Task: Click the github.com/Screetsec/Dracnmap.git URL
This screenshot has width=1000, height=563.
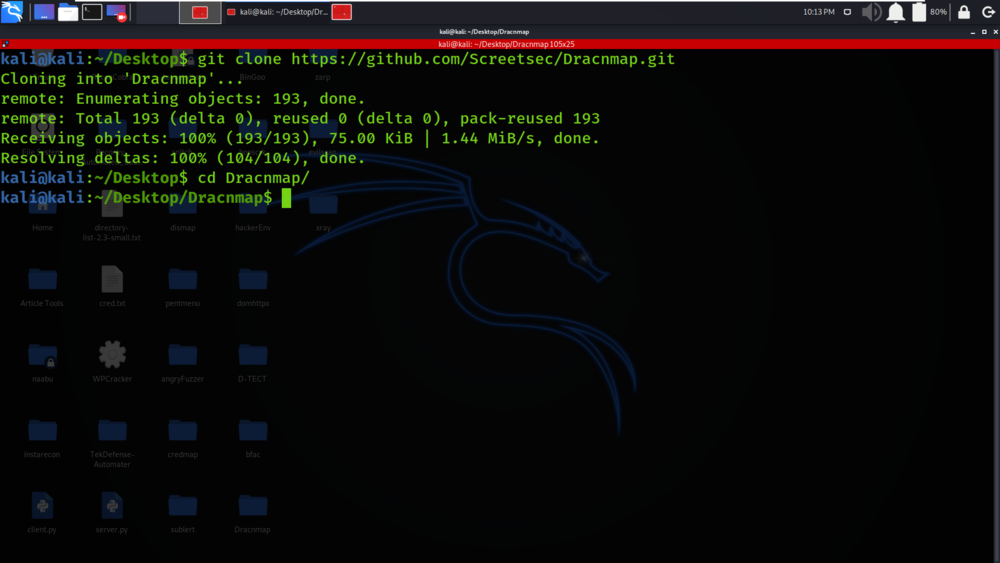Action: [483, 59]
